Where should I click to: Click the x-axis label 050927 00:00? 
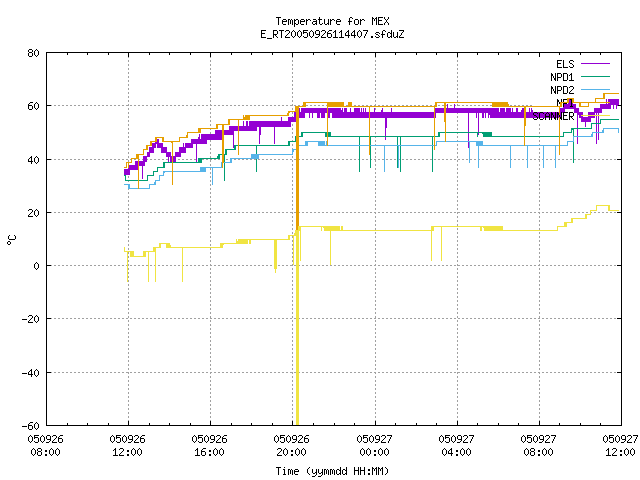click(374, 446)
